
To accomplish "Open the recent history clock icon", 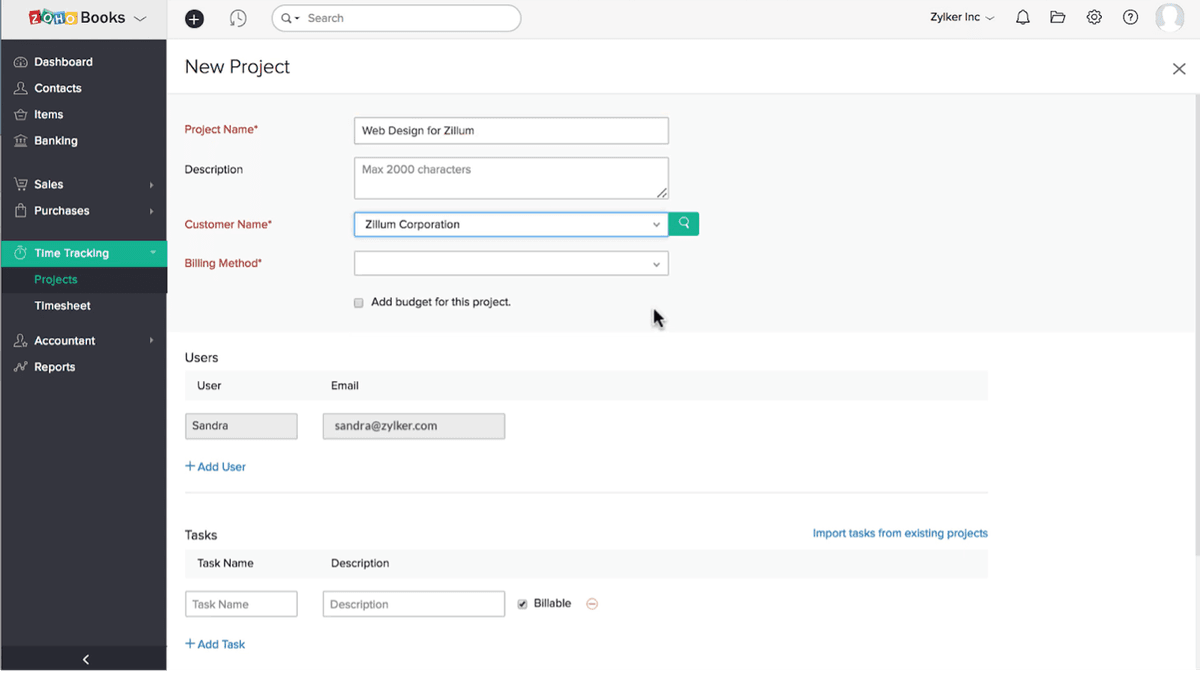I will (x=237, y=18).
